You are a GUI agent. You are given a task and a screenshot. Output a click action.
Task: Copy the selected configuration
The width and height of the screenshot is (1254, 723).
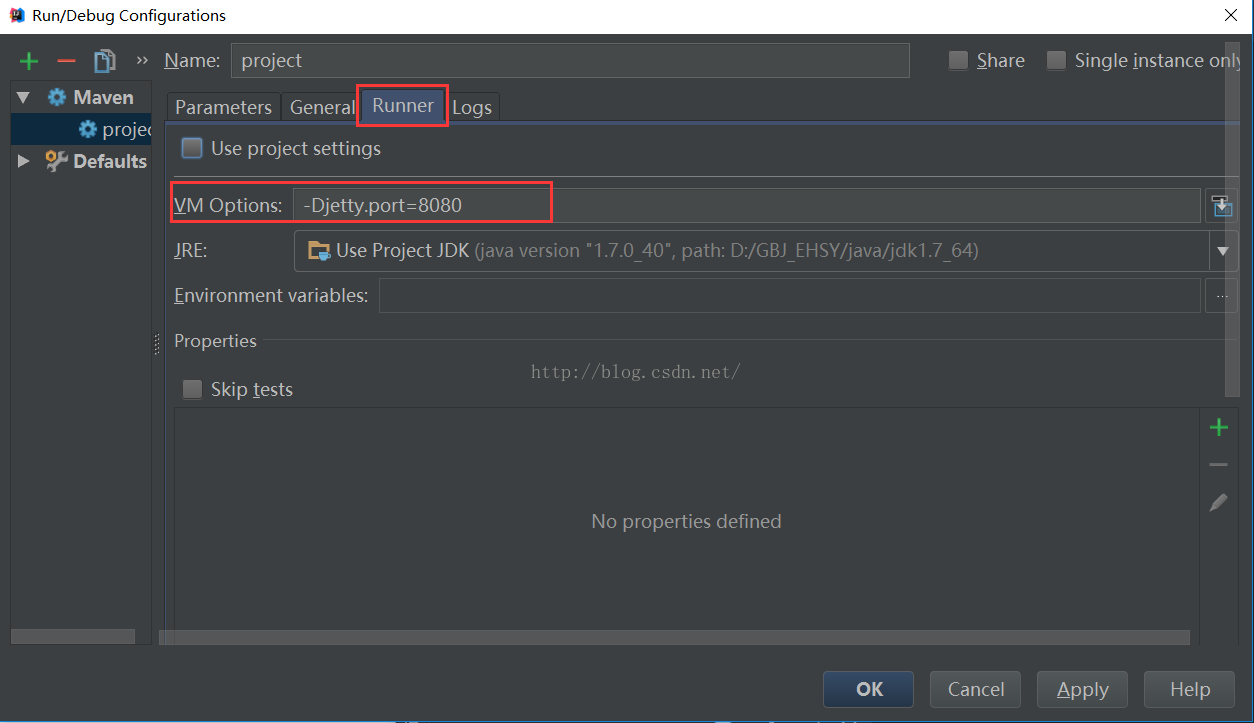(104, 61)
